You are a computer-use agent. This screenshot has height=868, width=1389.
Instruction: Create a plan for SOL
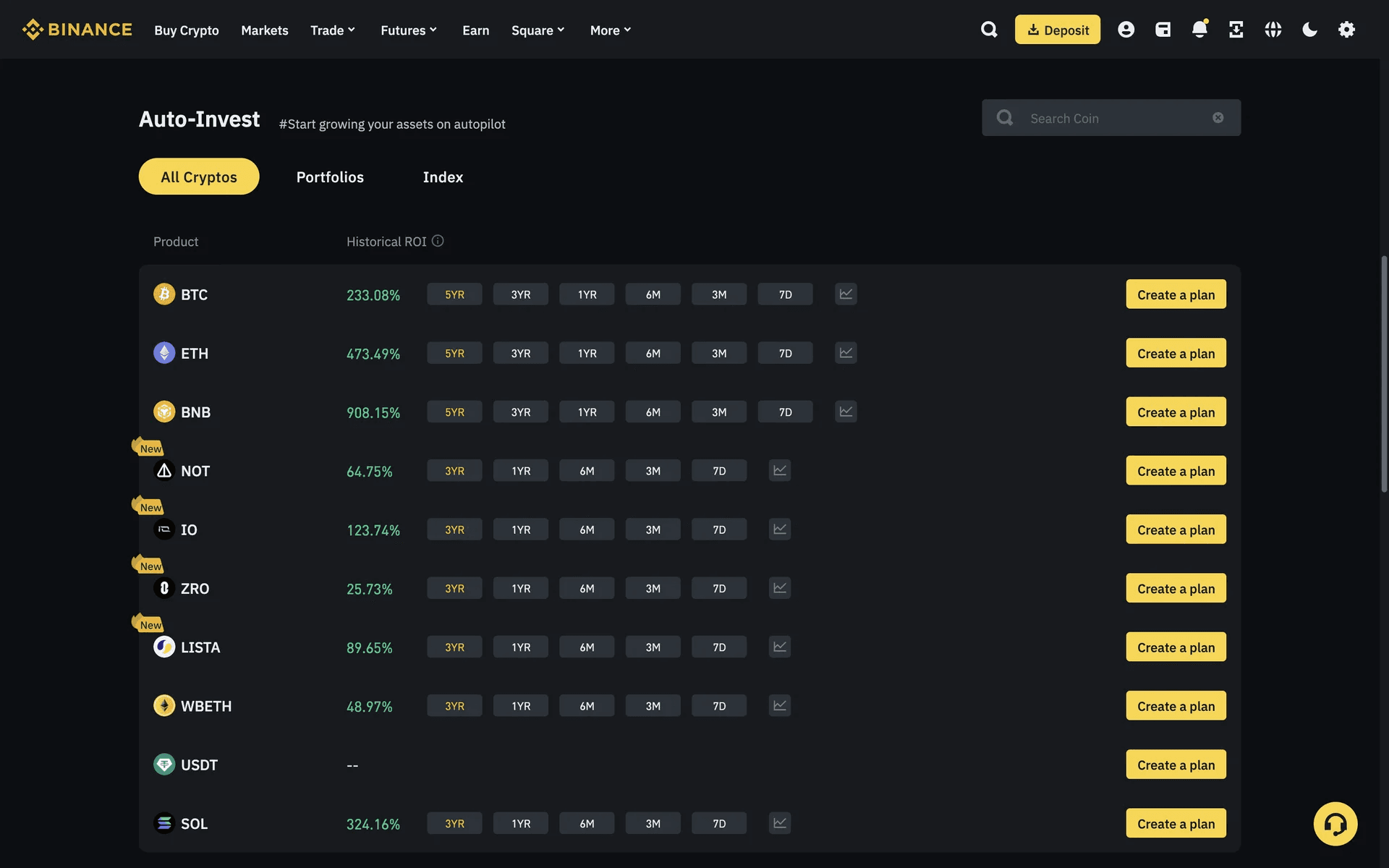coord(1176,823)
